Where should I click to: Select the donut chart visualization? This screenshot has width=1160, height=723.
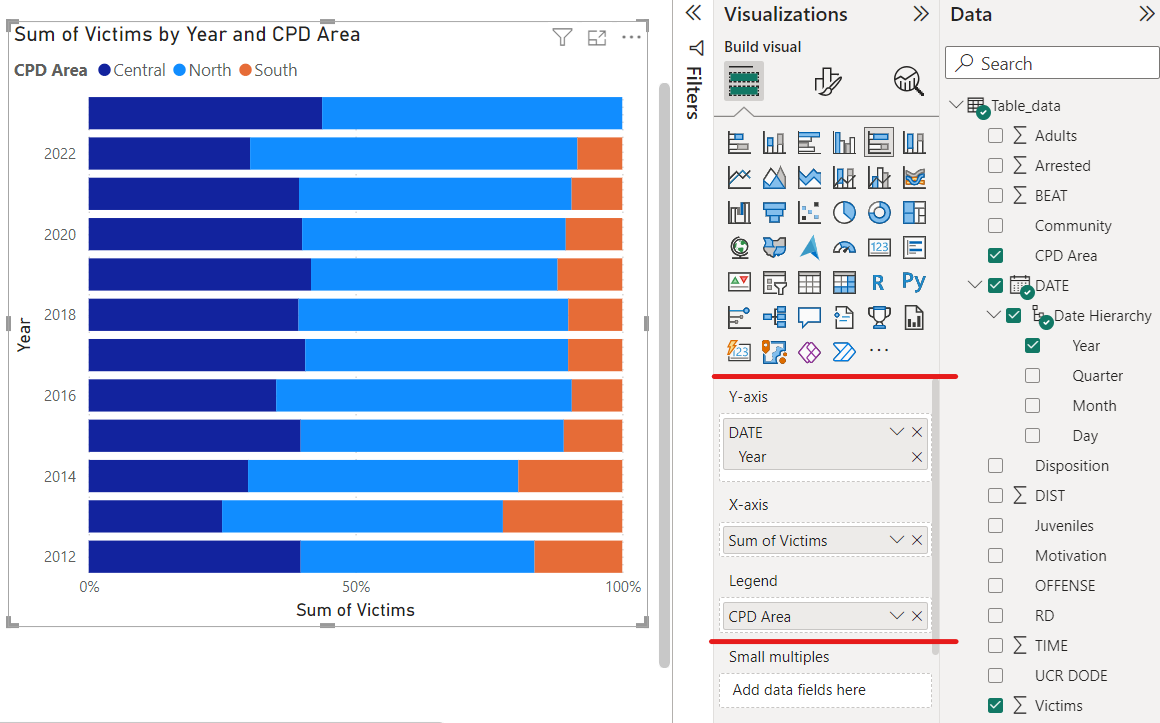(x=879, y=211)
